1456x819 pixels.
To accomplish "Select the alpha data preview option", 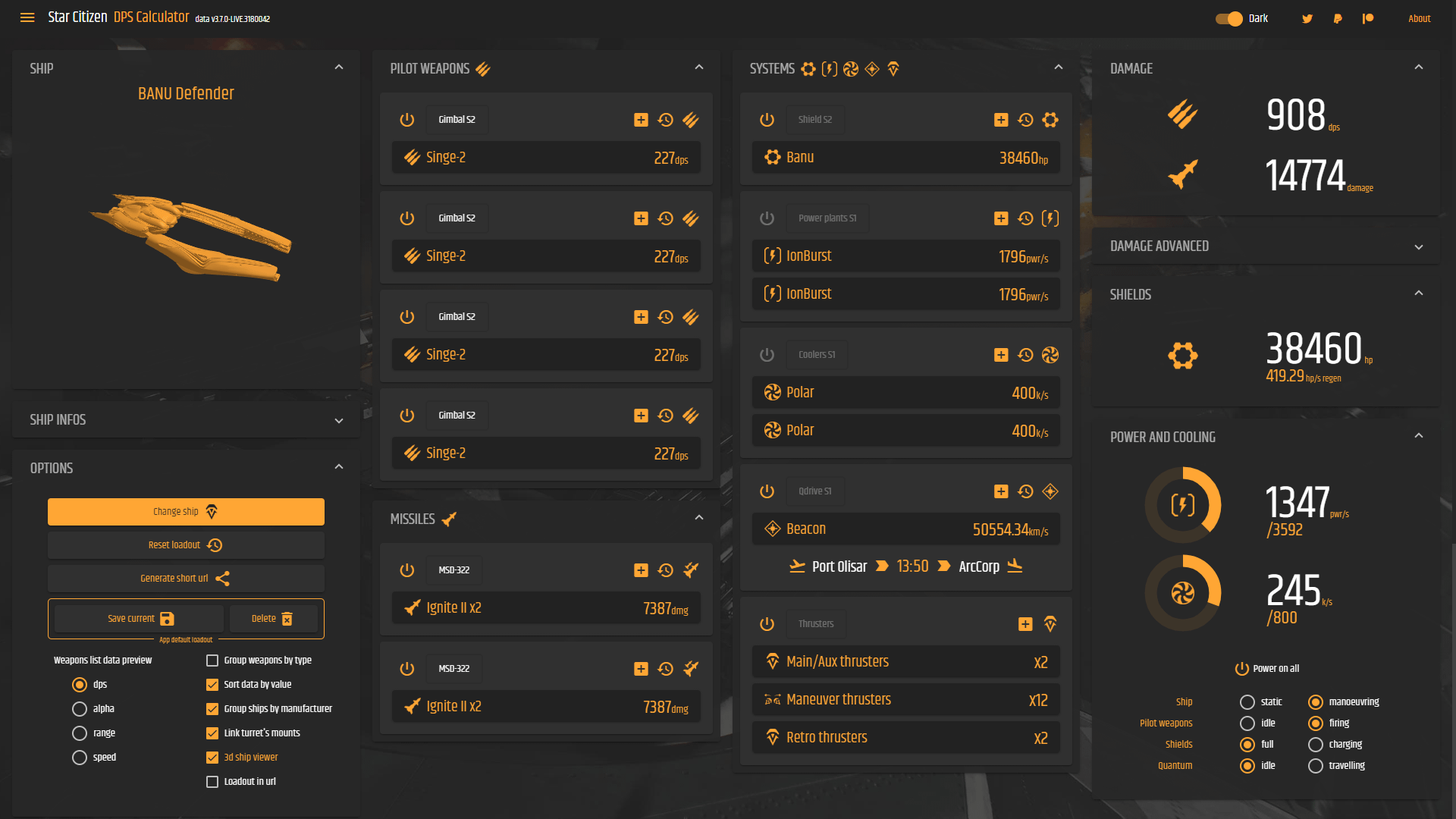I will pos(80,709).
